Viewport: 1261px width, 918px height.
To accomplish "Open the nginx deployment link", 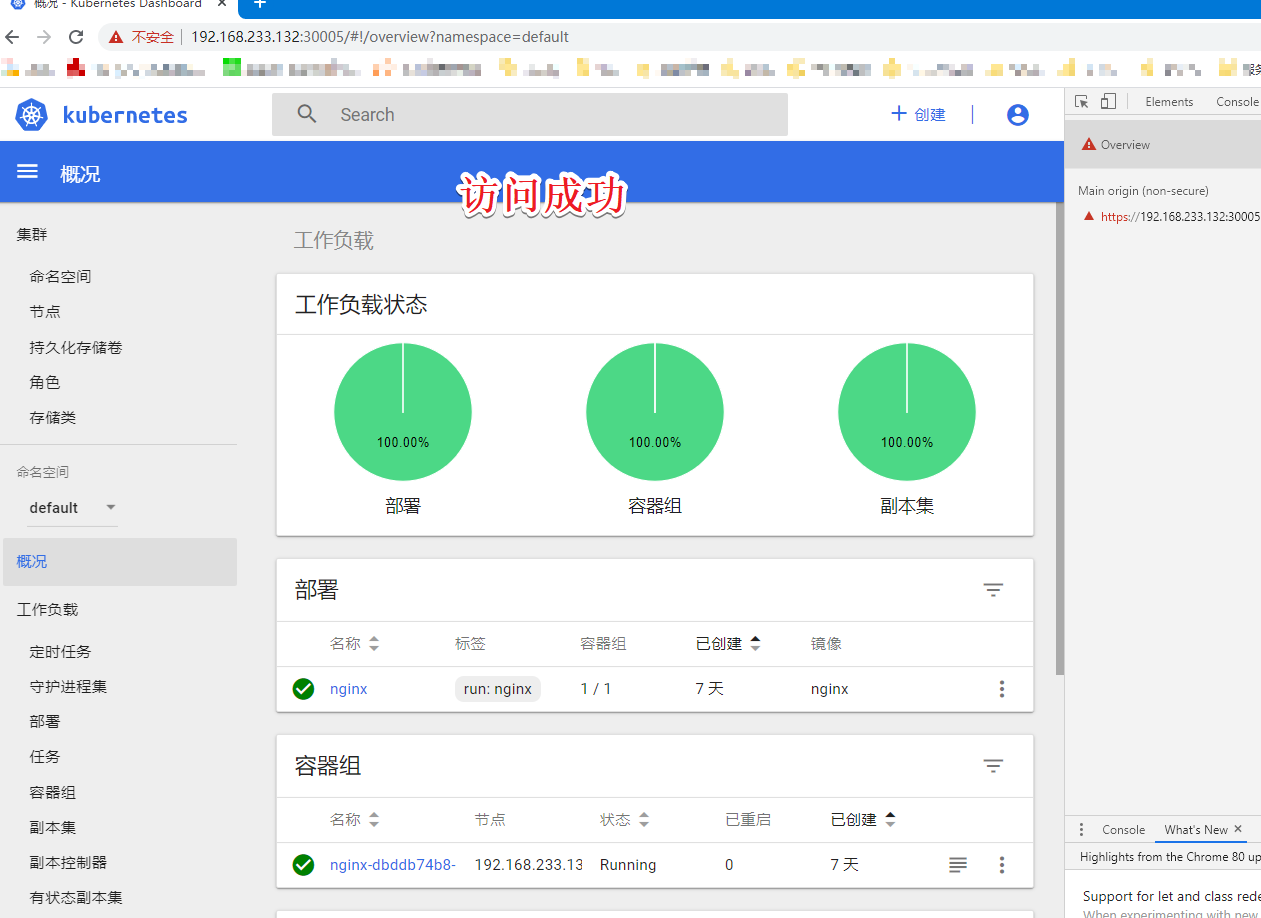I will click(x=348, y=689).
